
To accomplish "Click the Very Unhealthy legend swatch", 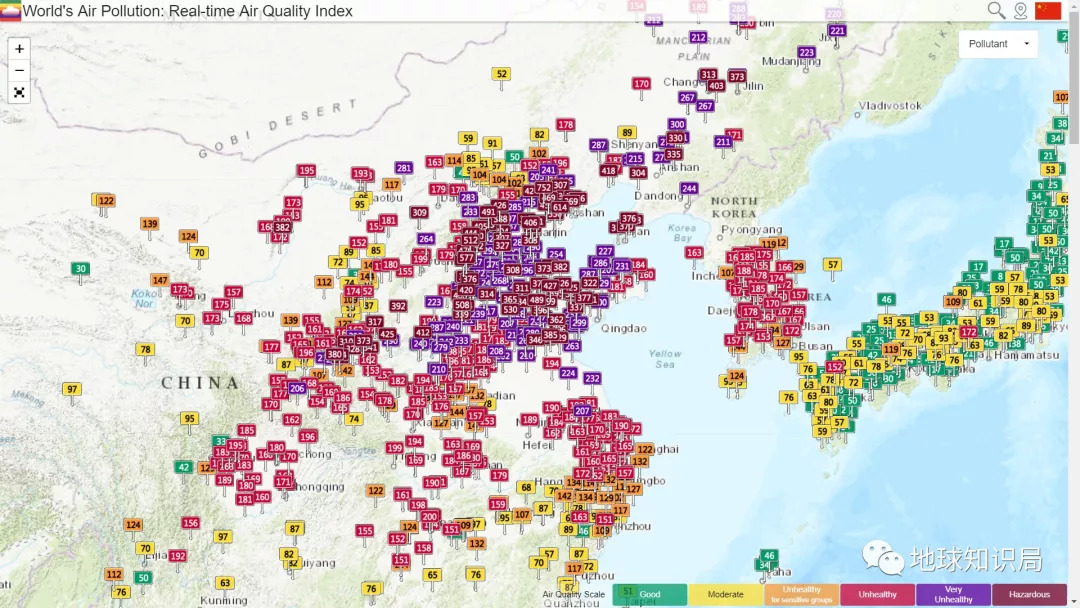I will (953, 594).
